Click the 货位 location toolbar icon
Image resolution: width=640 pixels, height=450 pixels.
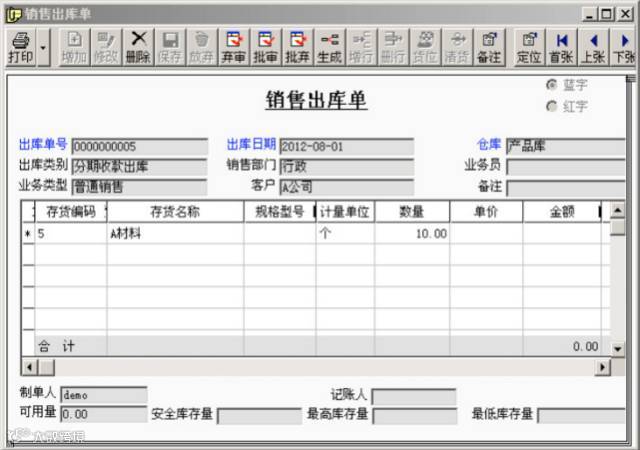tap(425, 47)
